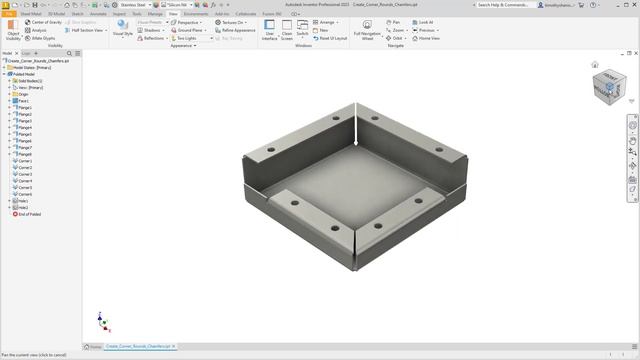Image resolution: width=640 pixels, height=360 pixels.
Task: Click the User Interface button
Action: (269, 30)
